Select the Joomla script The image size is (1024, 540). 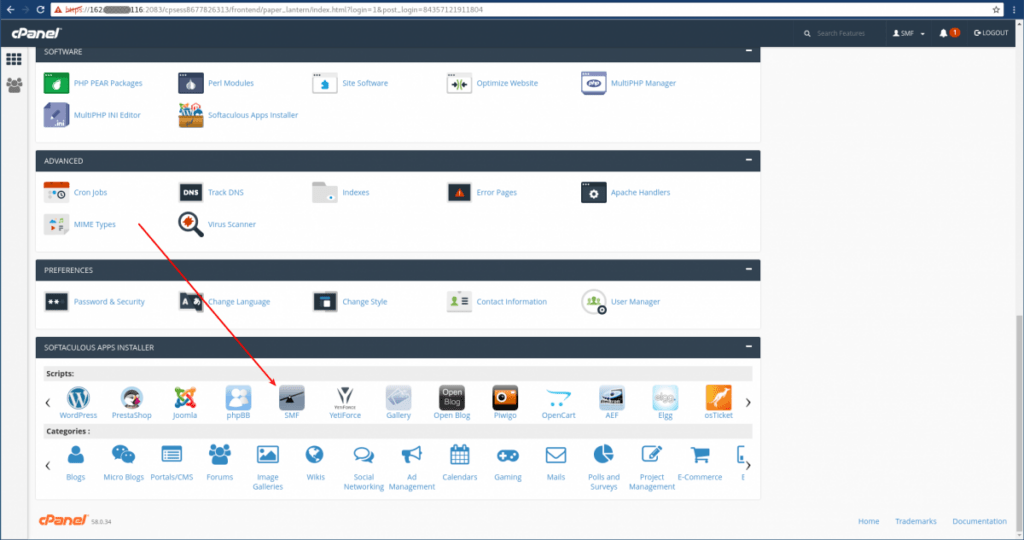[185, 402]
